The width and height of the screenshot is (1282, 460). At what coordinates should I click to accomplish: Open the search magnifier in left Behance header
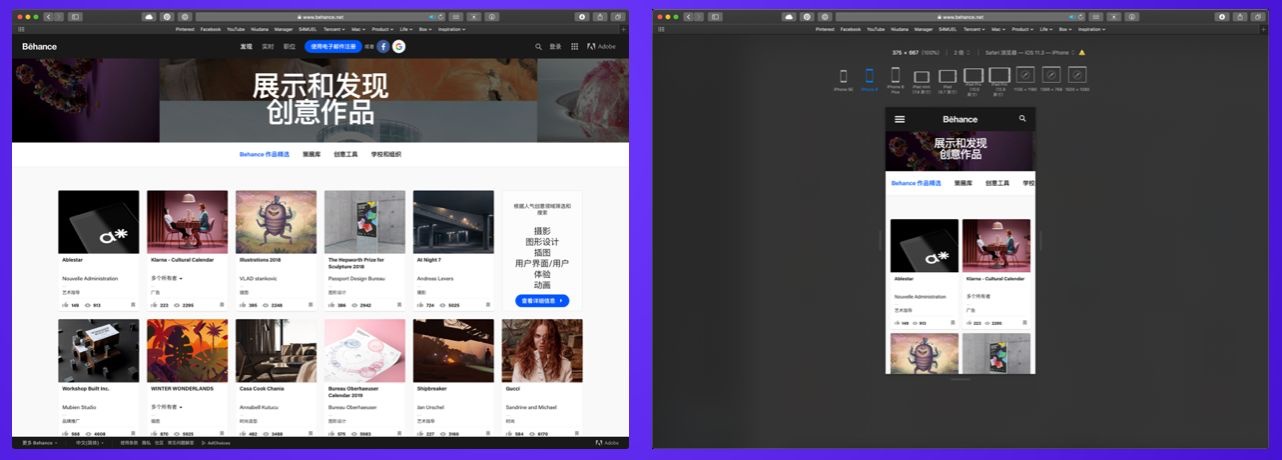point(539,46)
